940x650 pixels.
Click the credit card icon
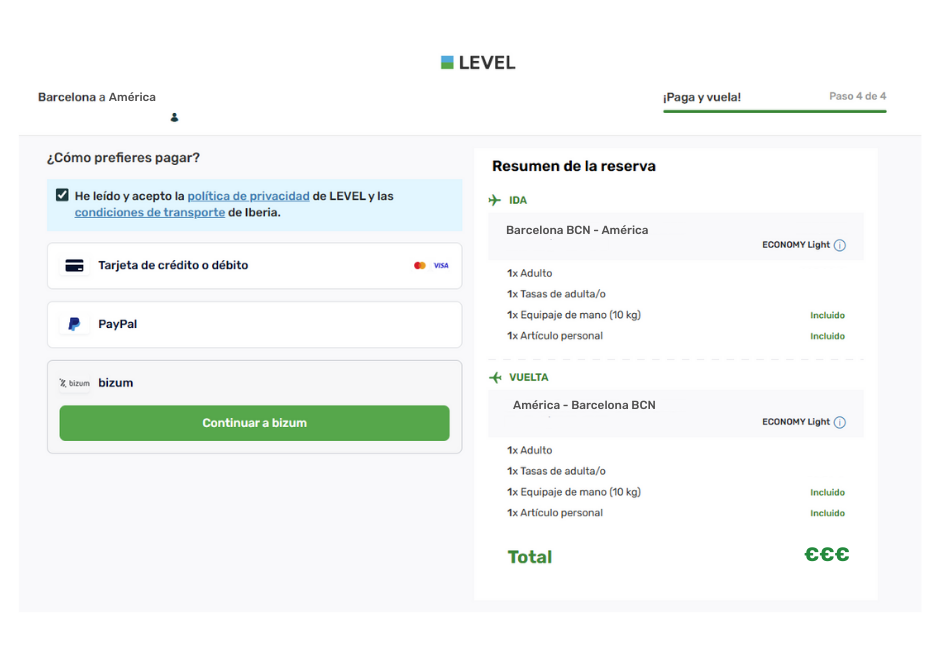(74, 266)
